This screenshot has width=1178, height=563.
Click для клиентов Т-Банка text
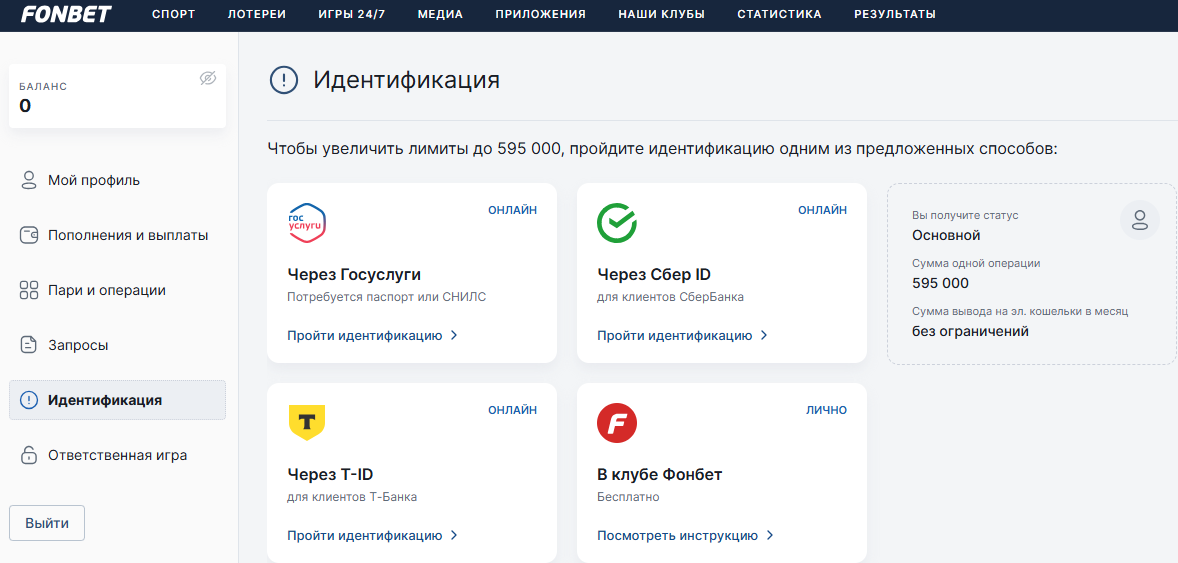[352, 497]
